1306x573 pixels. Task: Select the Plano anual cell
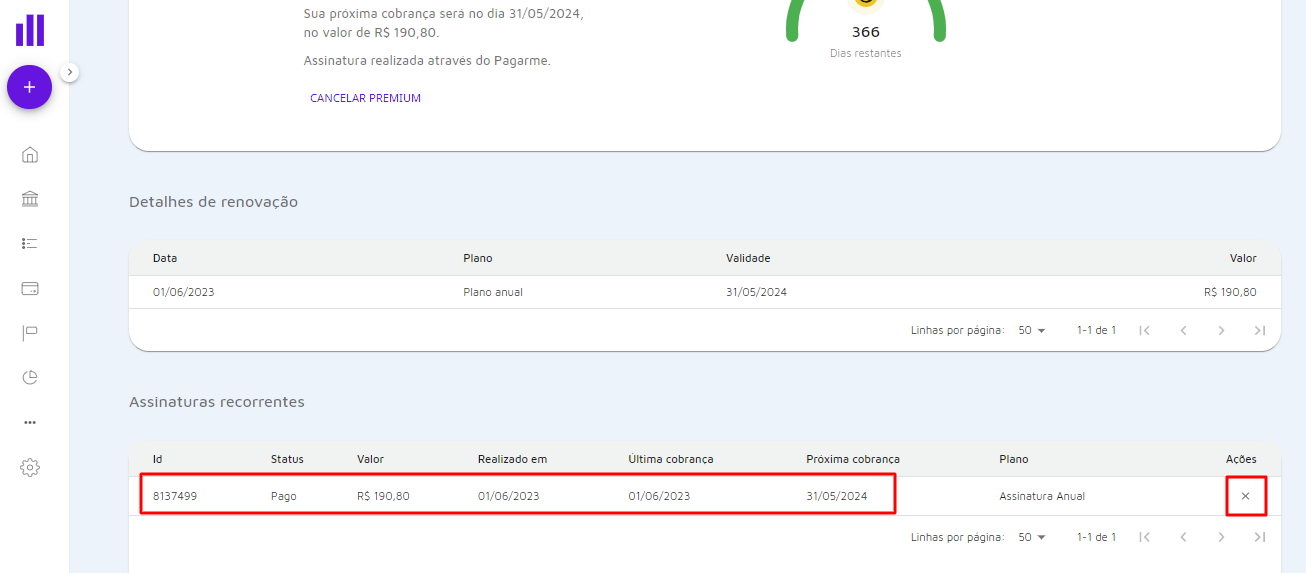pyautogui.click(x=493, y=292)
